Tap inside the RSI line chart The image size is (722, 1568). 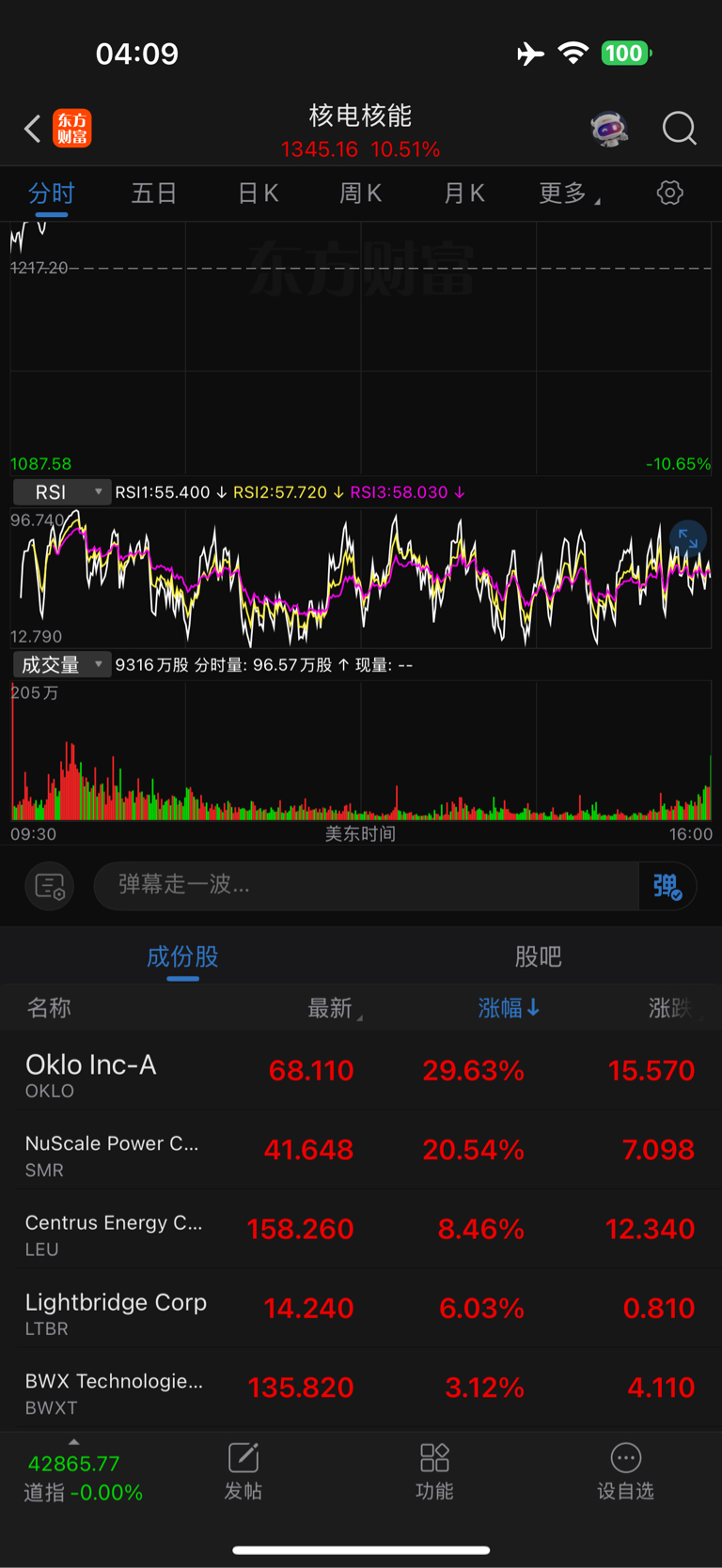coord(361,579)
